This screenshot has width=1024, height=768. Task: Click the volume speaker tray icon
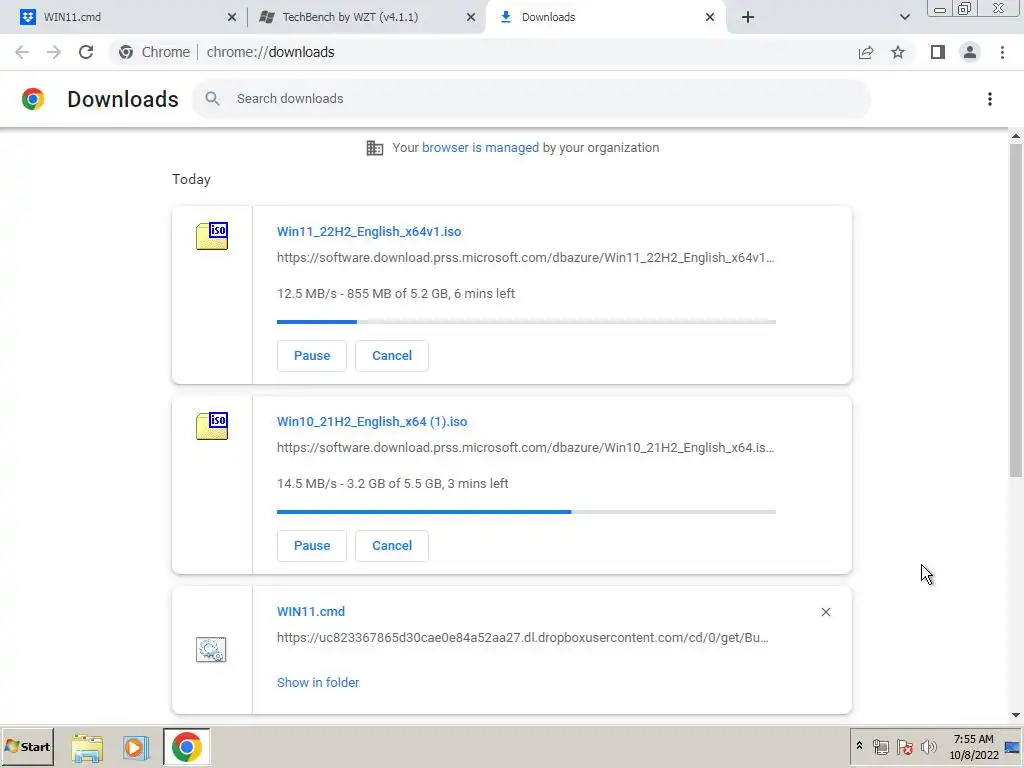pos(928,746)
